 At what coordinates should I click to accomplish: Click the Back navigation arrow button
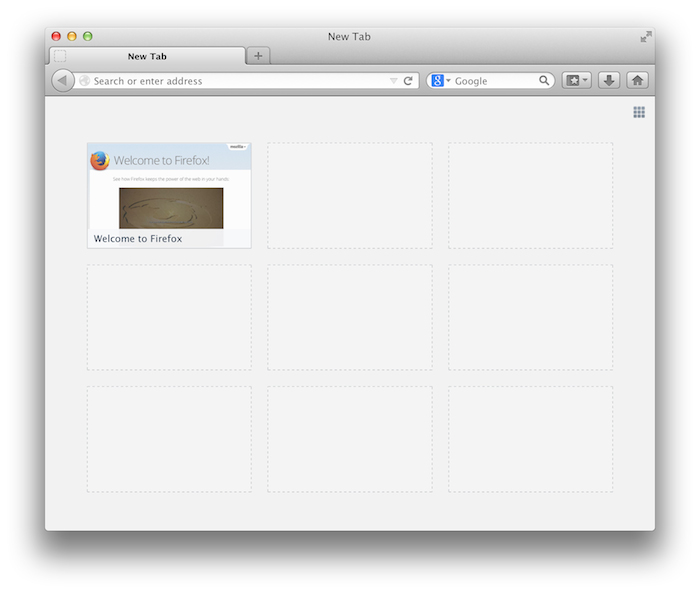click(x=62, y=81)
